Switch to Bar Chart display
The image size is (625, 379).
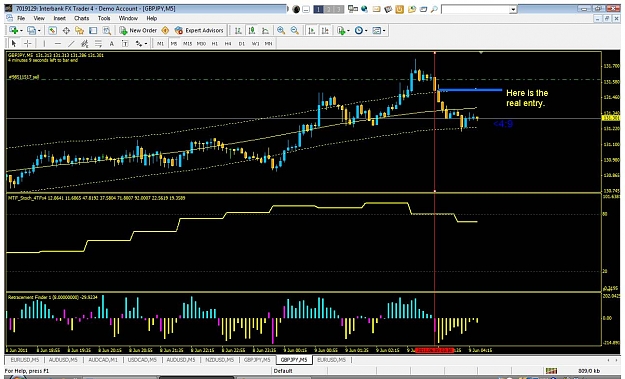point(238,30)
